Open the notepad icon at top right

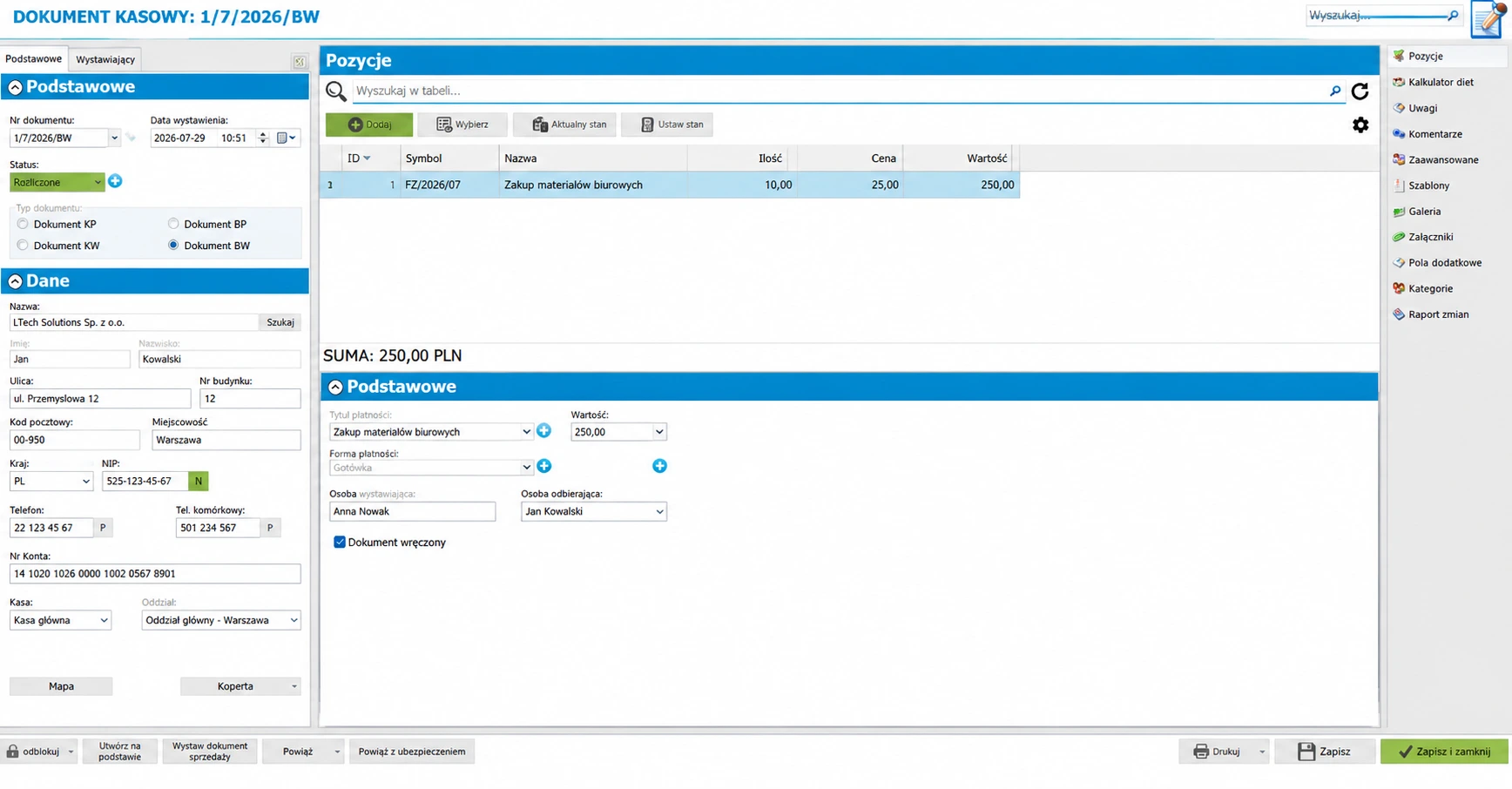pyautogui.click(x=1488, y=19)
